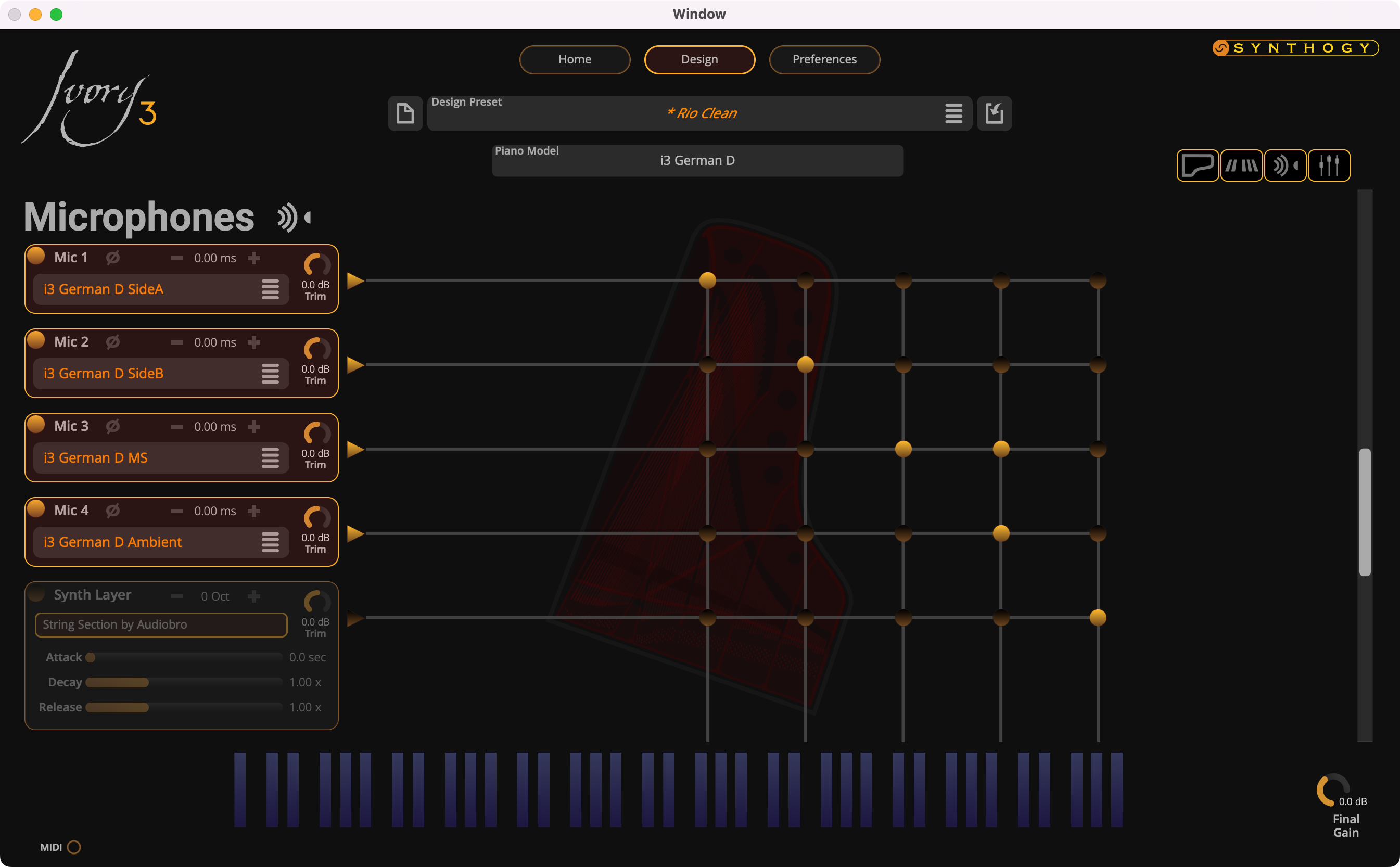Click the MIDI activity indicator
Screen dimensions: 1400x867
coord(74,847)
